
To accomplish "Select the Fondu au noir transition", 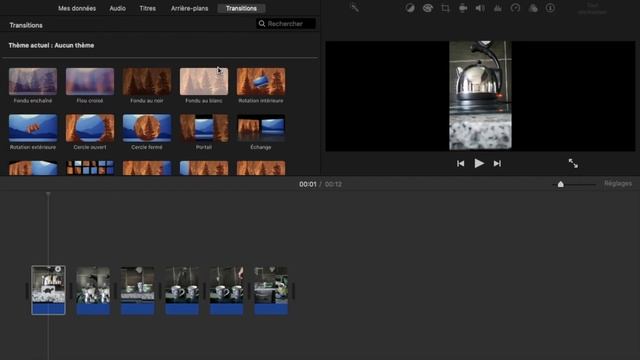I will (x=147, y=81).
